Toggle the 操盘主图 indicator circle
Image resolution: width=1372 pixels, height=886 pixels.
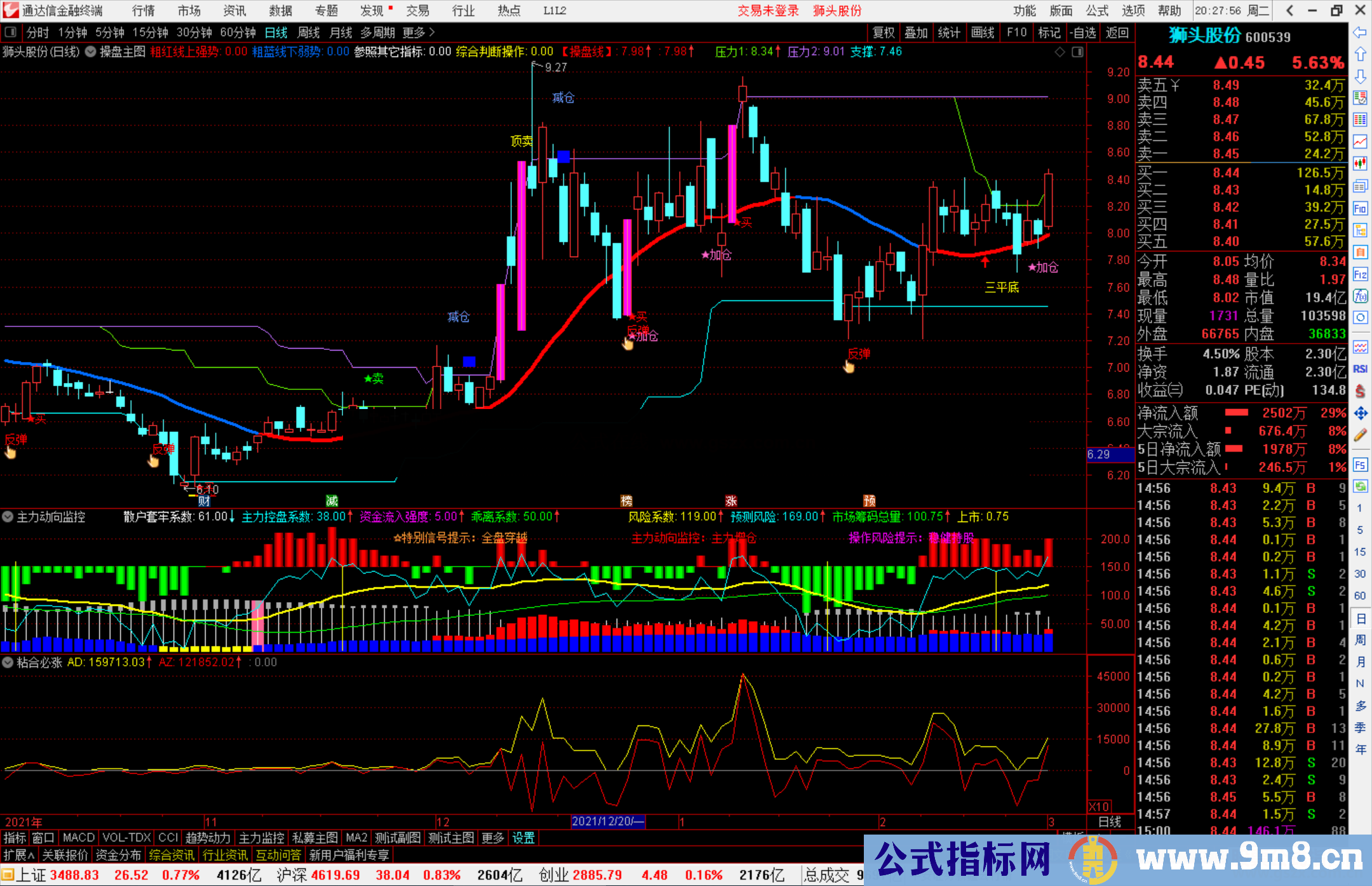(x=91, y=51)
